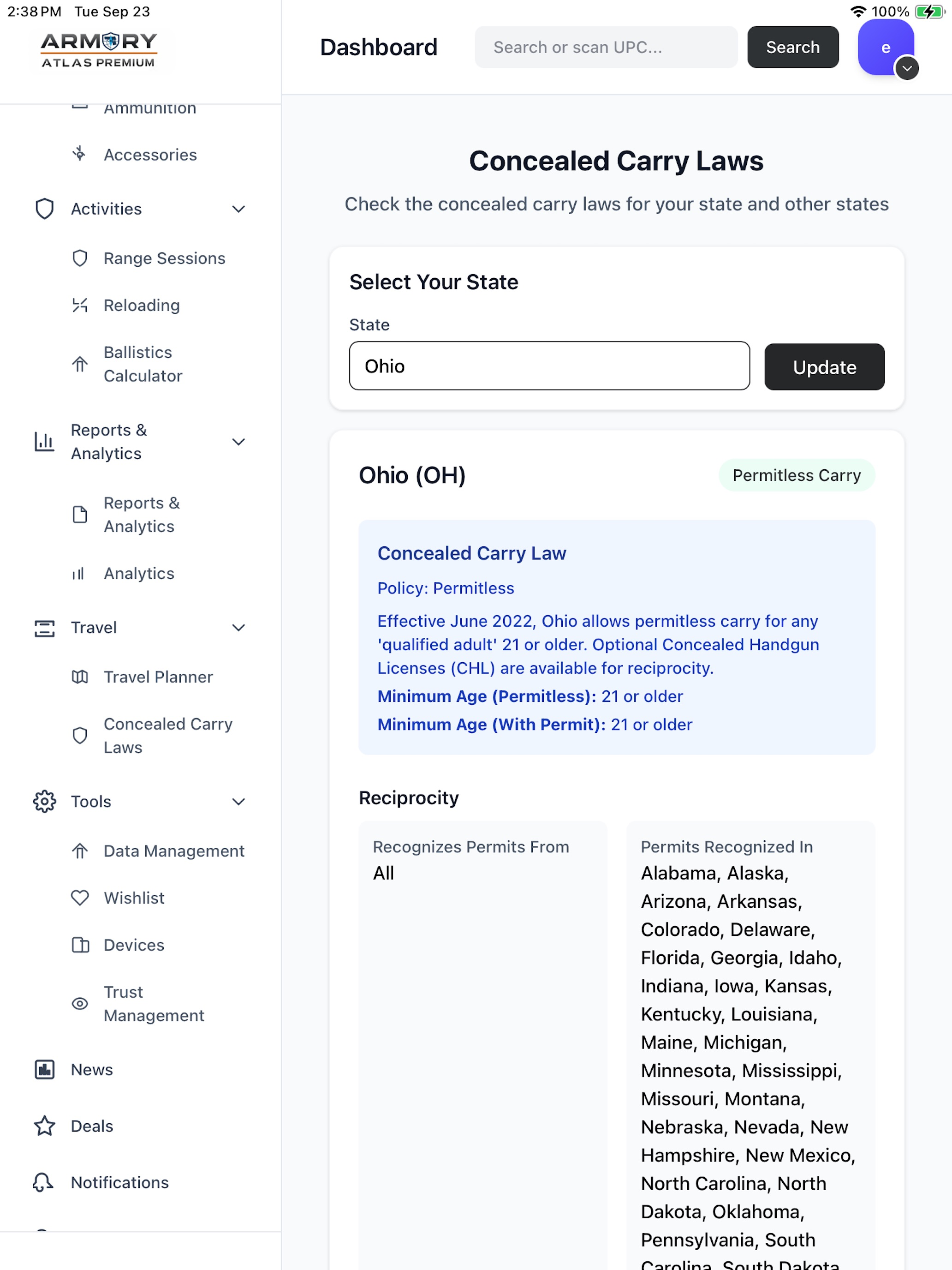The image size is (952, 1270).
Task: Collapse the Travel section chevron
Action: pyautogui.click(x=239, y=628)
